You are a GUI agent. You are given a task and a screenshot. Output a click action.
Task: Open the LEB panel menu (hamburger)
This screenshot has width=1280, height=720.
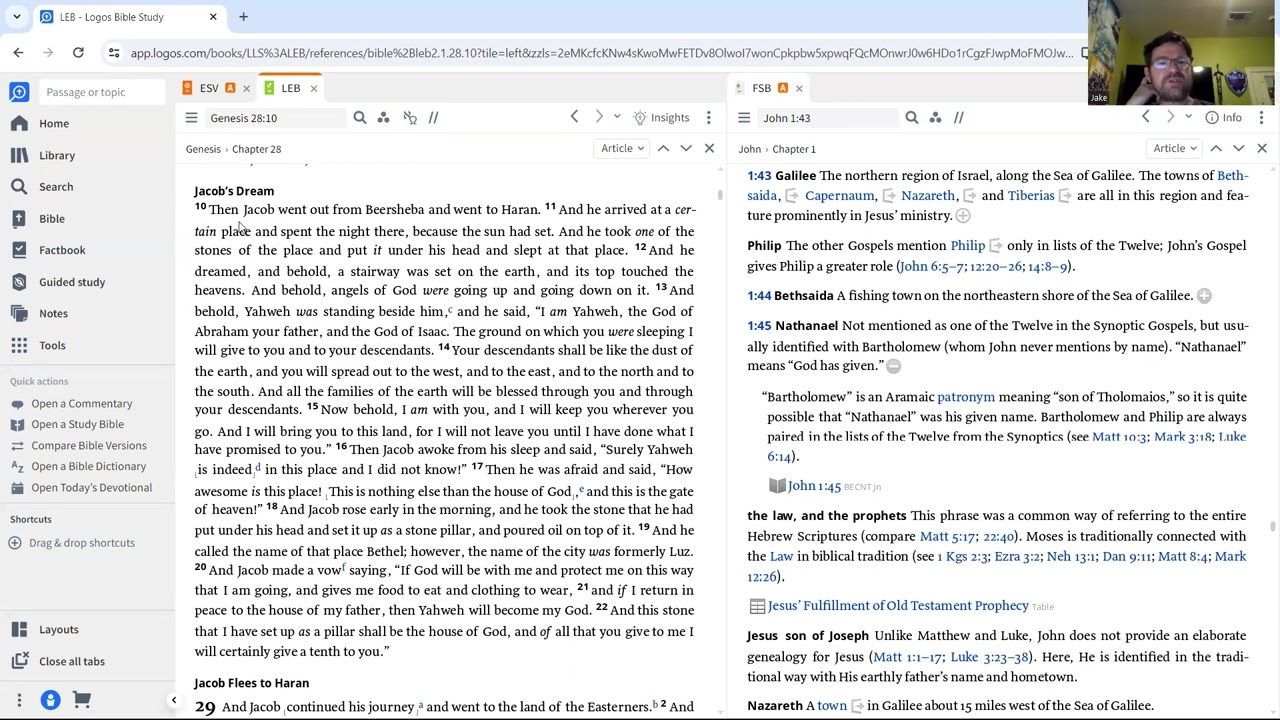click(x=191, y=118)
